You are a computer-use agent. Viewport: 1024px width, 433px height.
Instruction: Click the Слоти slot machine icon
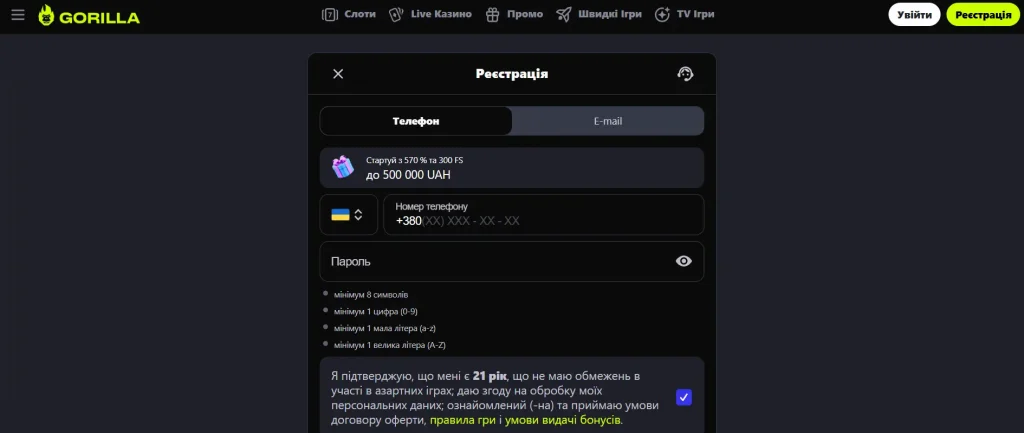point(330,15)
